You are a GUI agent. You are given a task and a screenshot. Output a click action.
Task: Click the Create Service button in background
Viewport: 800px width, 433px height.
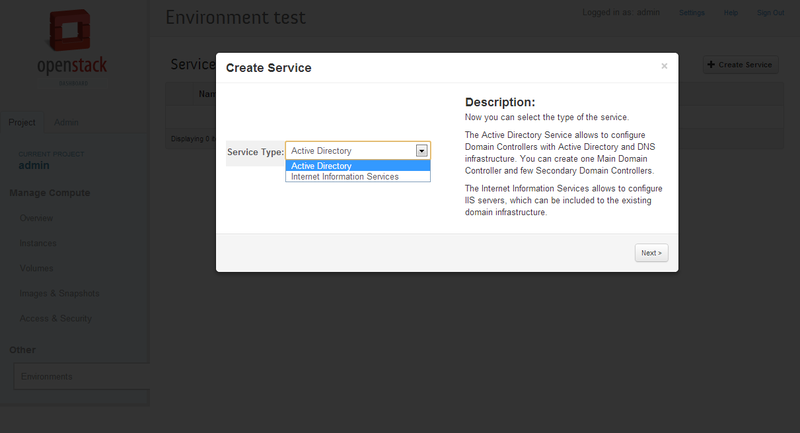click(x=740, y=65)
